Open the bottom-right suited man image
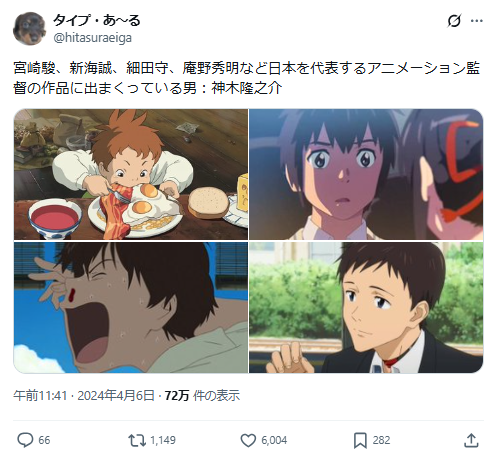The width and height of the screenshot is (497, 454). point(366,307)
